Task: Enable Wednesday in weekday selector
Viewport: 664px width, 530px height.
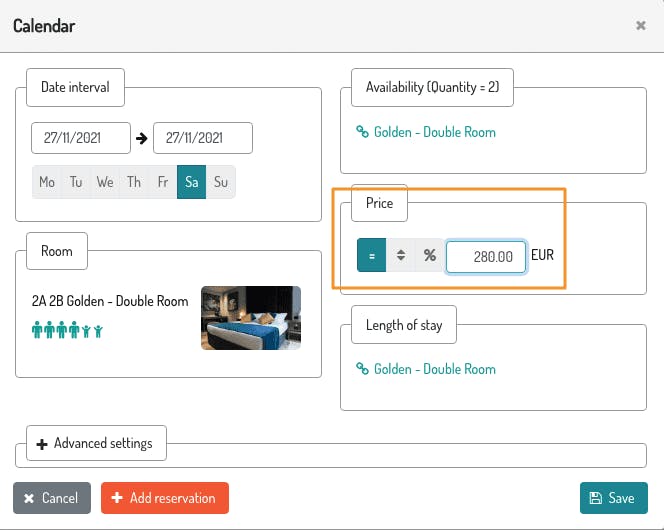Action: coord(105,182)
